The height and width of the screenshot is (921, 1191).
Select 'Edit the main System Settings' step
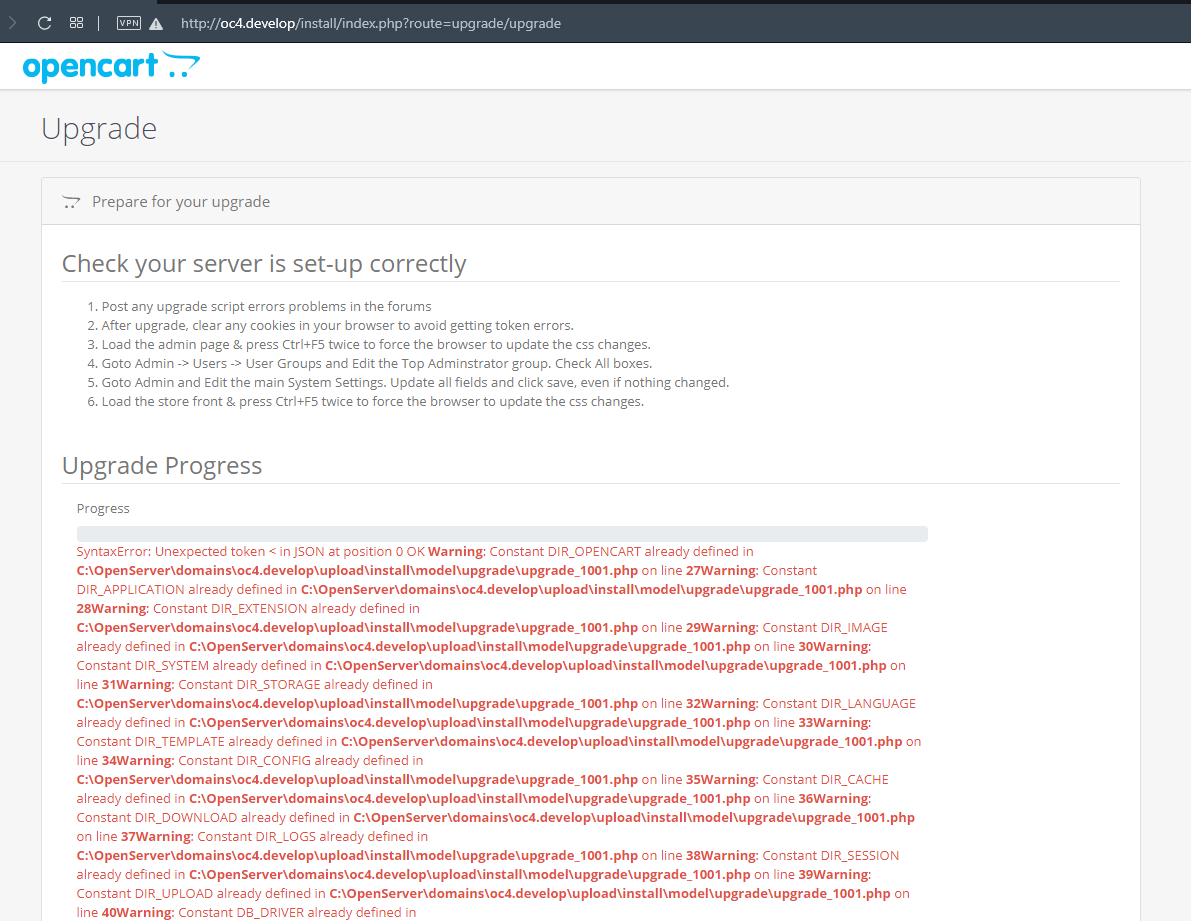point(415,382)
